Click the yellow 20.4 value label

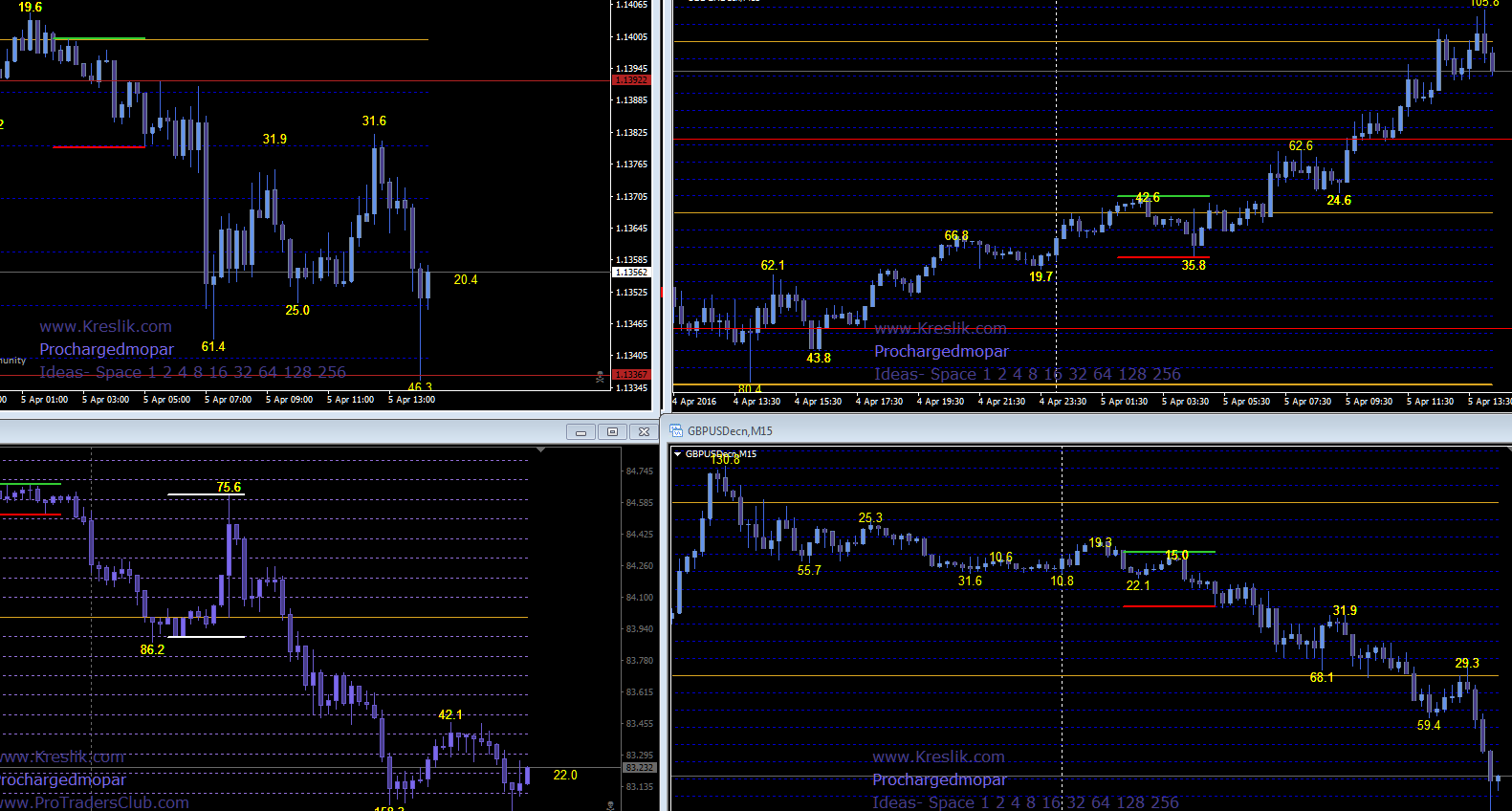point(466,280)
